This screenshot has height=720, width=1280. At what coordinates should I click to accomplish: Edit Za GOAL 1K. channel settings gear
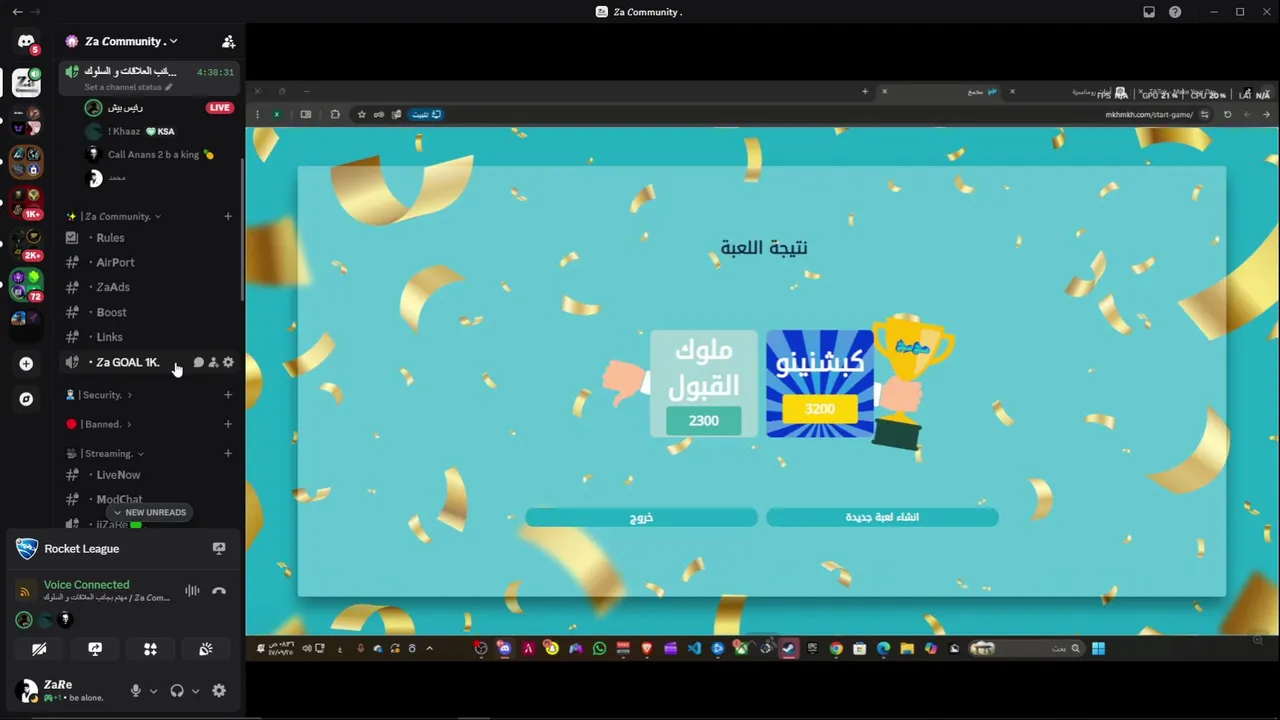tap(228, 362)
